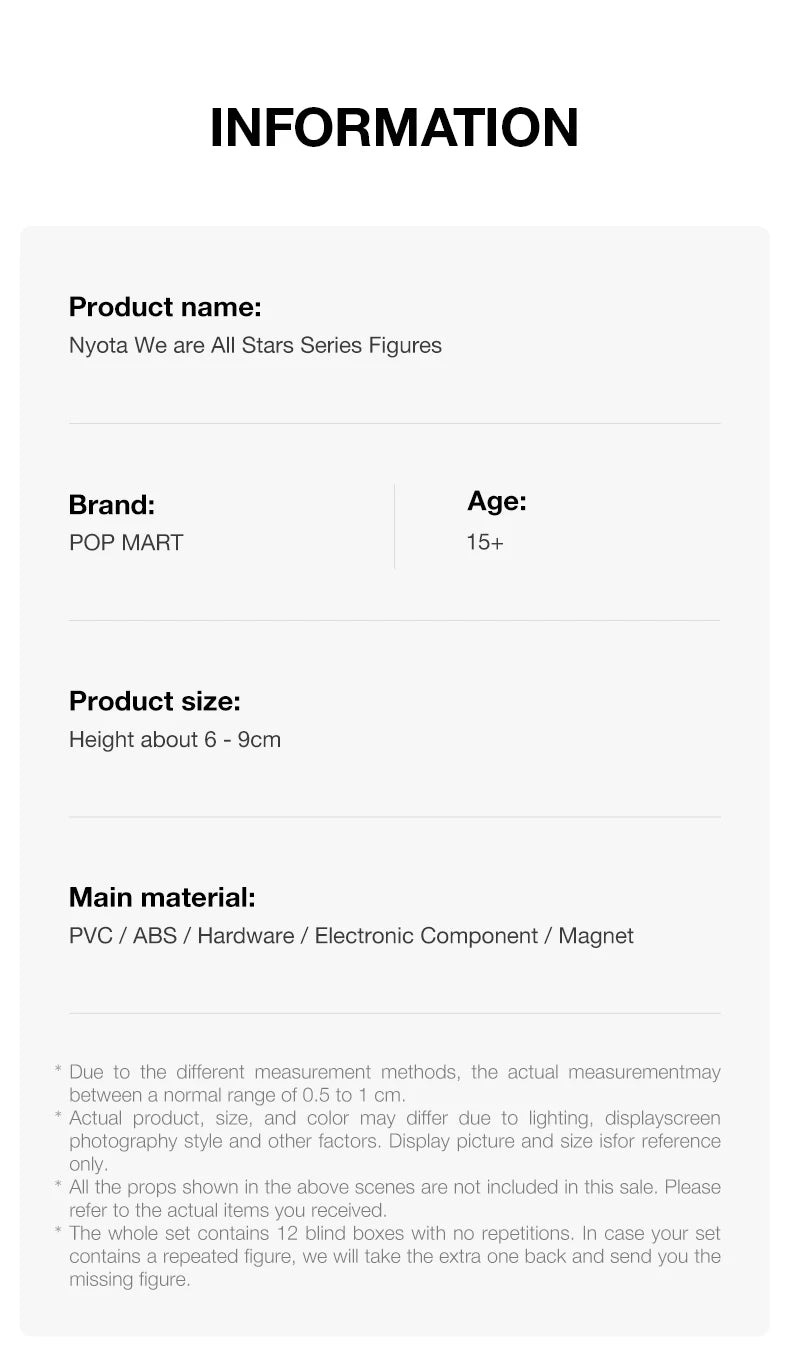
Task: Click the vertical divider between Brand and Age
Action: click(395, 526)
